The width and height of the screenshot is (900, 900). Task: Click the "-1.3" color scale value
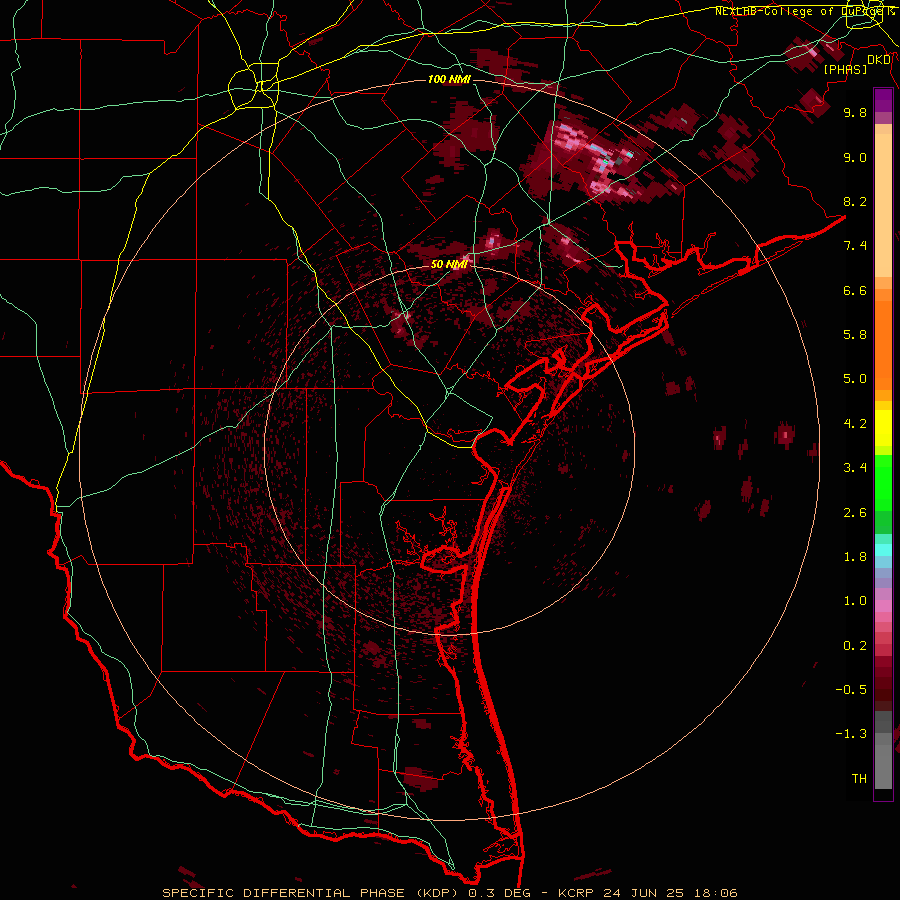click(x=851, y=734)
